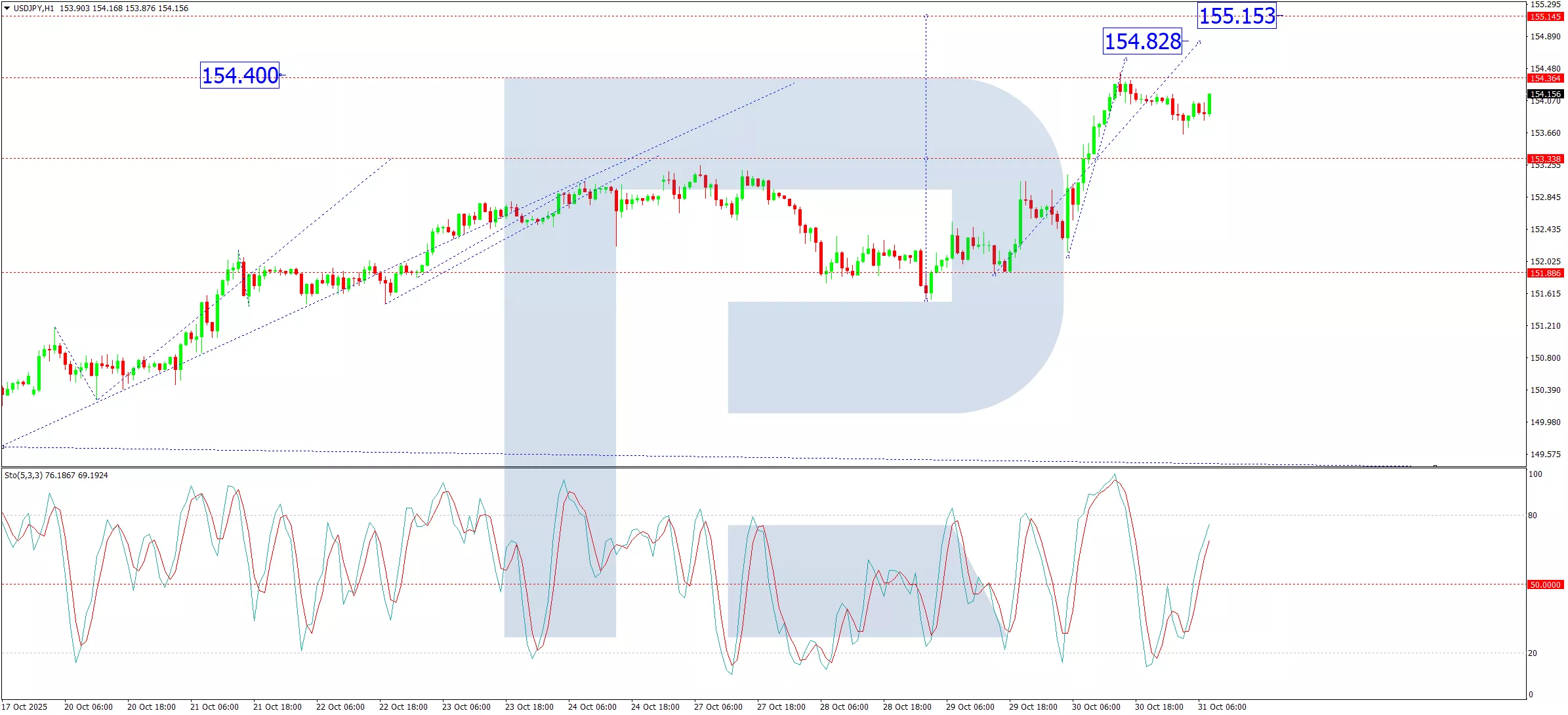
Task: Click the USDJPY,H1 chart title text
Action: point(33,9)
